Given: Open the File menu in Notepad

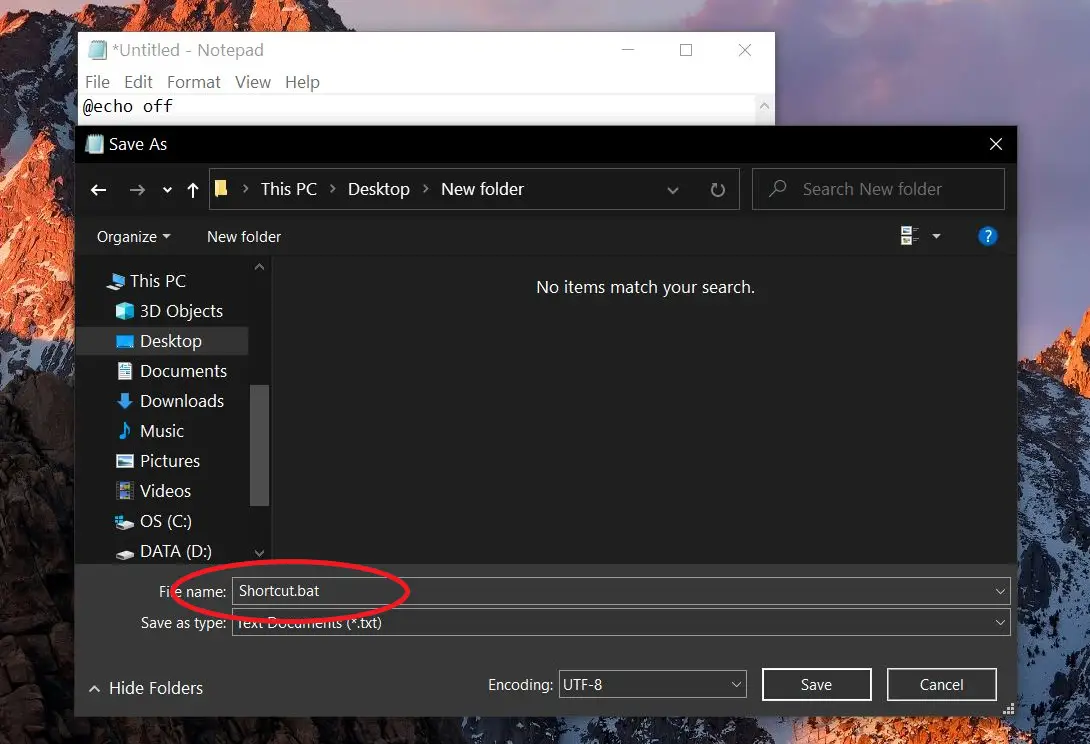Looking at the screenshot, I should [97, 82].
